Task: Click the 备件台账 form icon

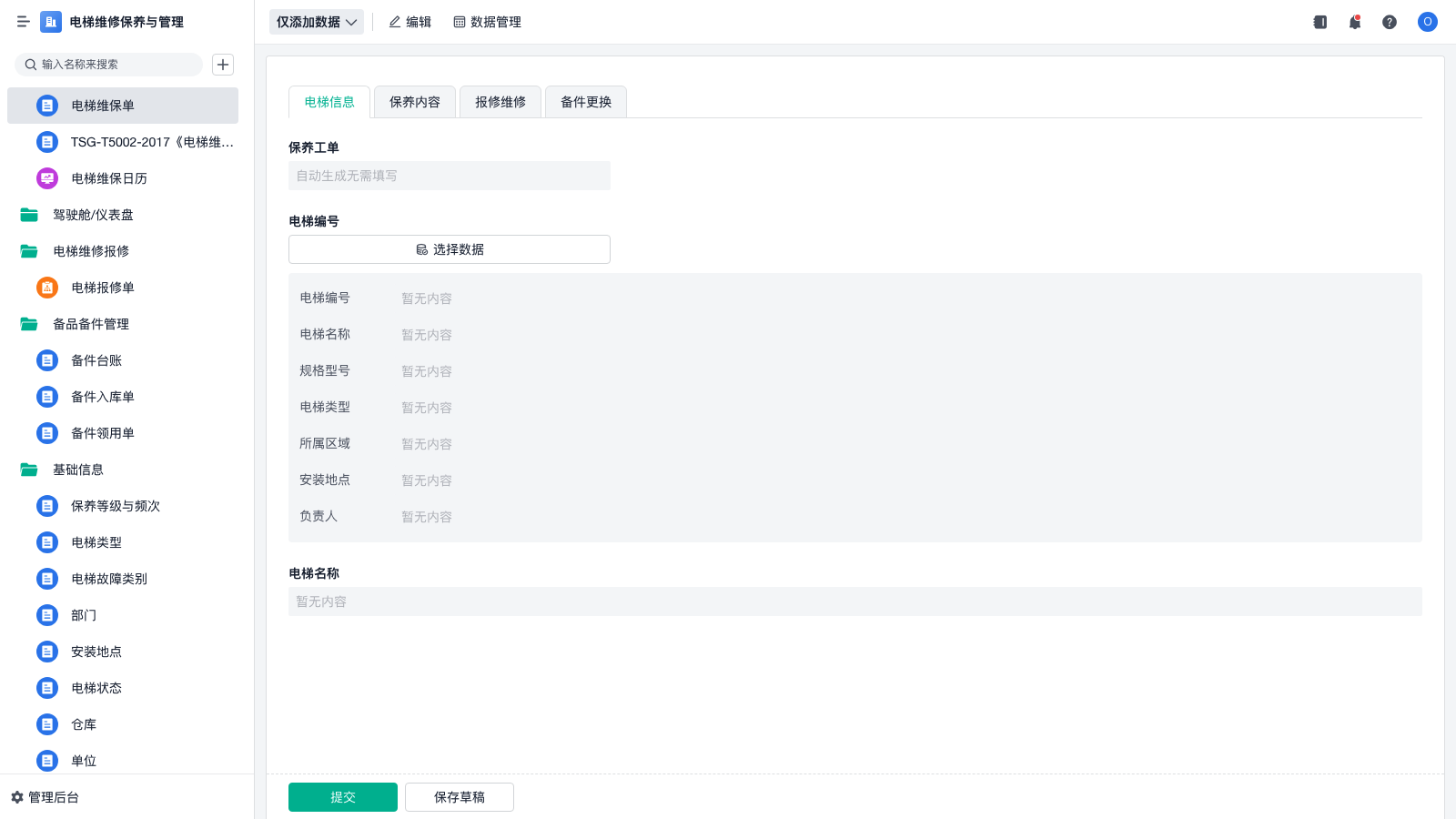Action: [47, 360]
